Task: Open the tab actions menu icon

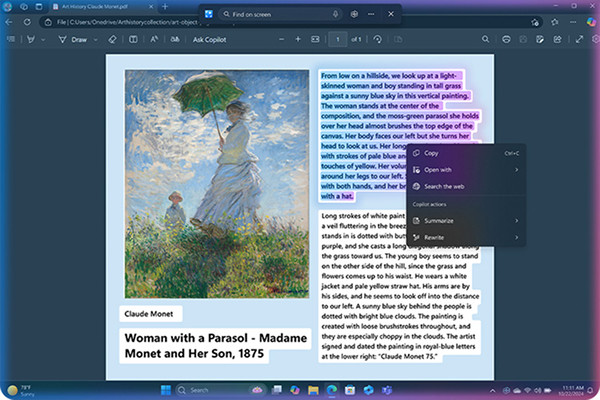Action: pyautogui.click(x=39, y=7)
